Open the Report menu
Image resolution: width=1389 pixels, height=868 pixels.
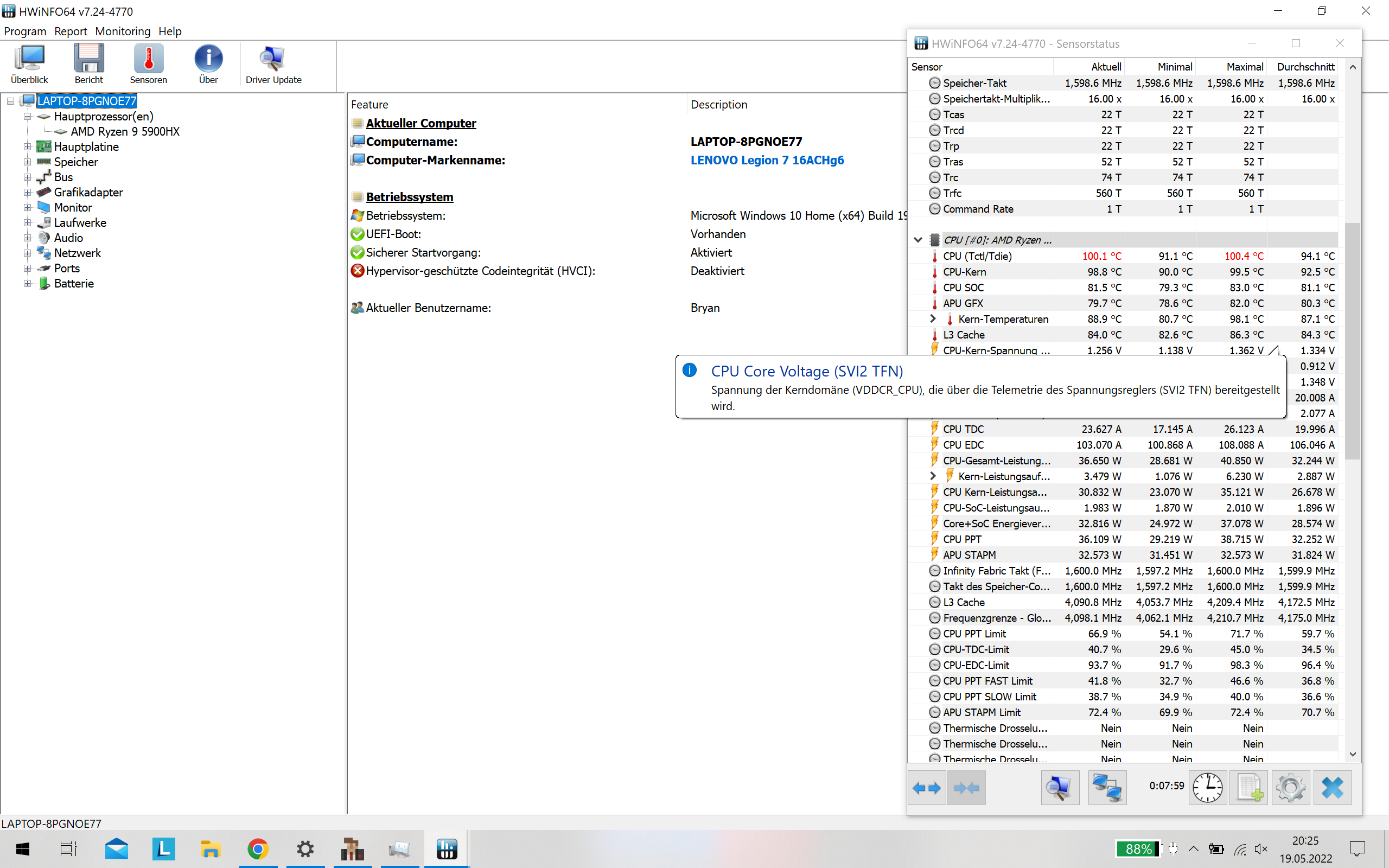(x=71, y=31)
